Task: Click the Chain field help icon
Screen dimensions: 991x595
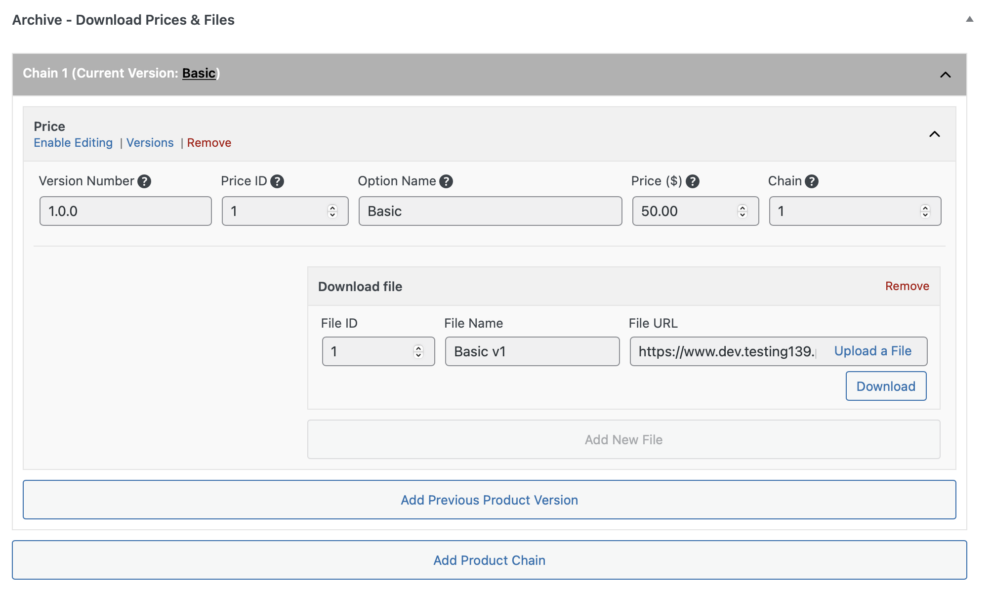Action: [812, 181]
